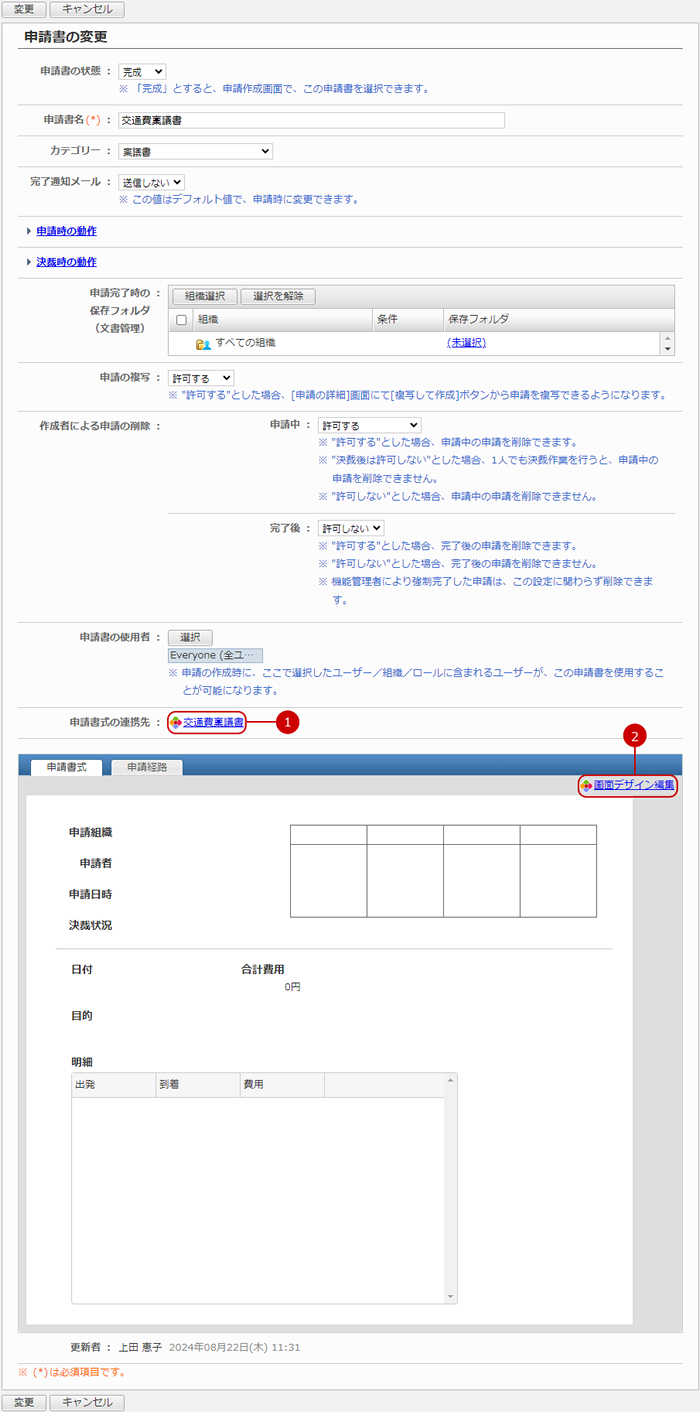Open the 画面デザイン編集 link
700x1412 pixels.
(x=634, y=786)
